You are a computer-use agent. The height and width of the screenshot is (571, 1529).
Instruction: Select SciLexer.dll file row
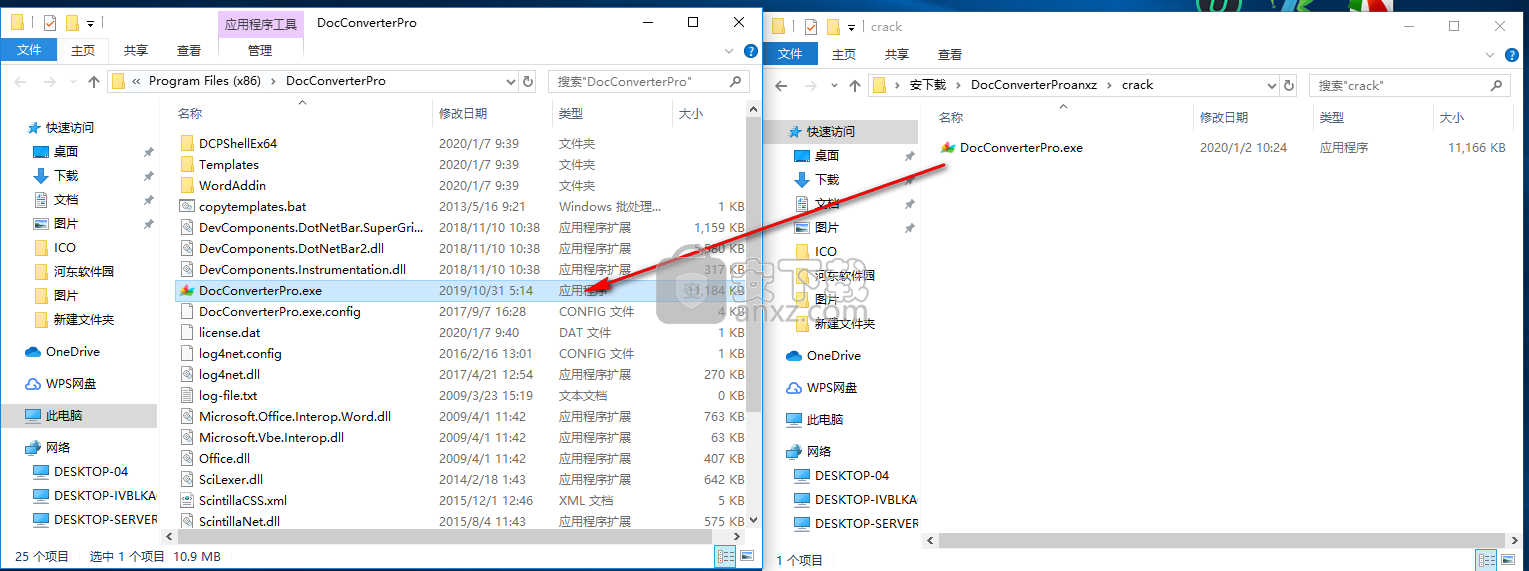[460, 479]
